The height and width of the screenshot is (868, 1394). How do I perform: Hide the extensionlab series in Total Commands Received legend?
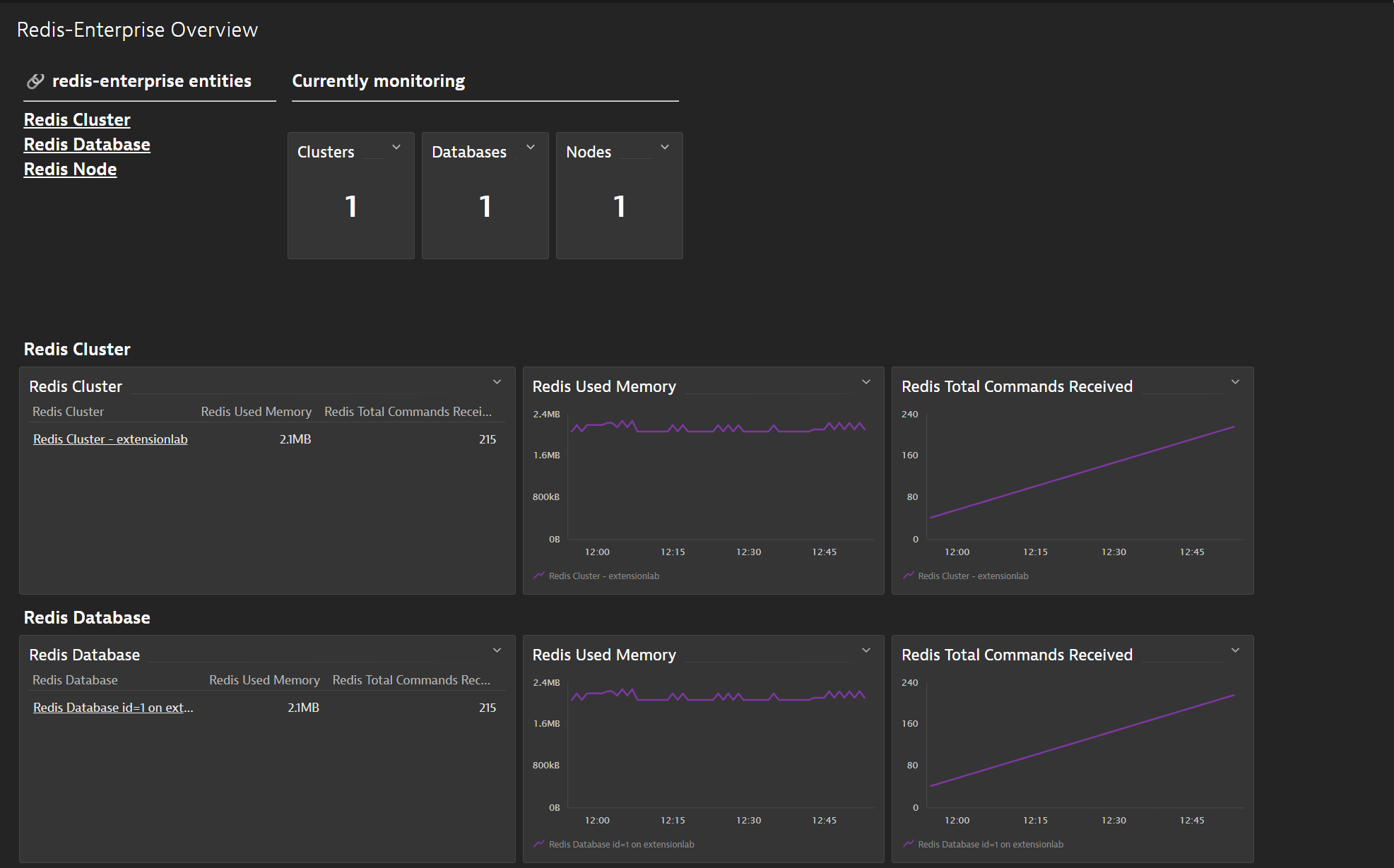[973, 576]
